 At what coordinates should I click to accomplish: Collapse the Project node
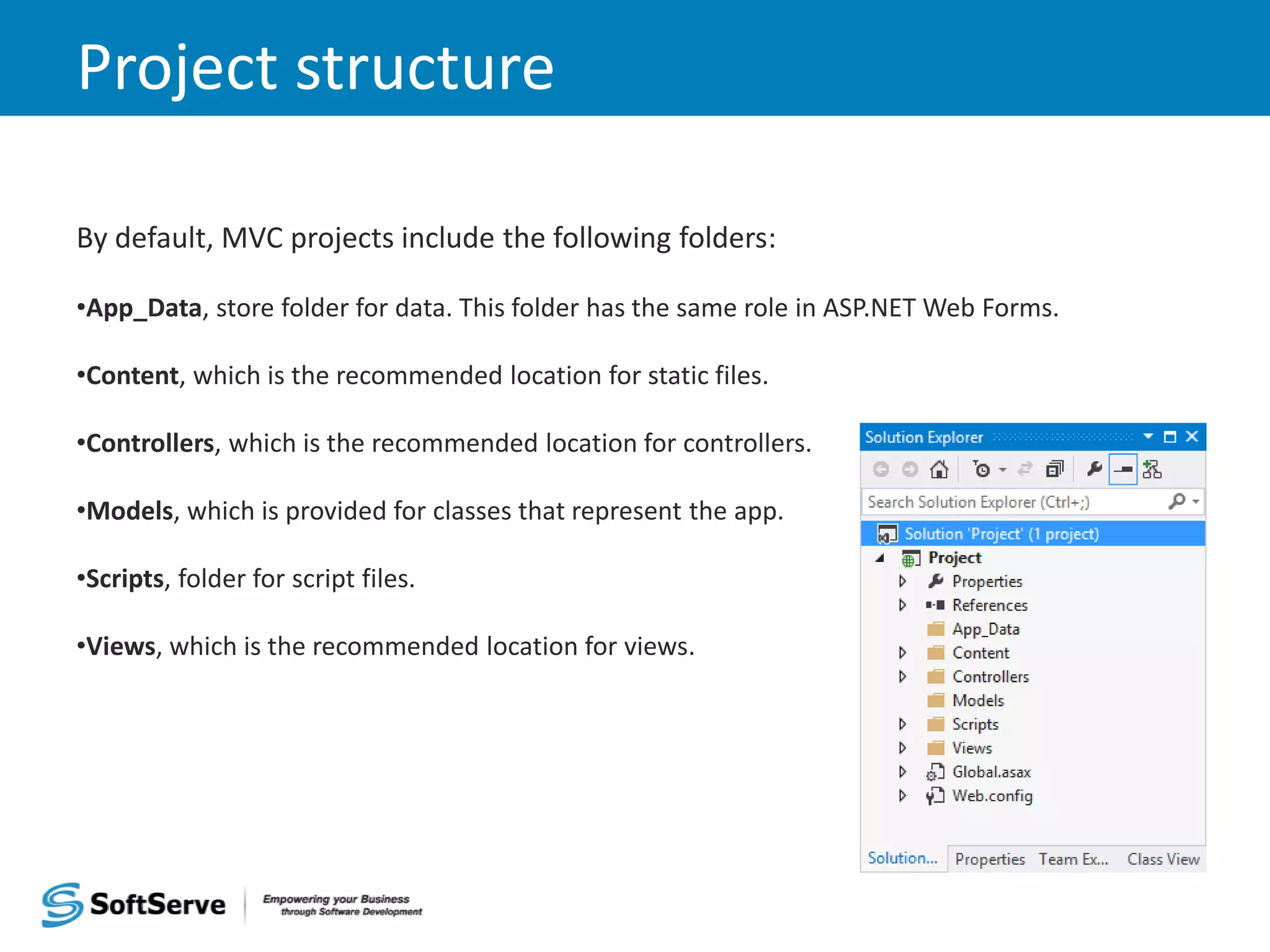[880, 558]
